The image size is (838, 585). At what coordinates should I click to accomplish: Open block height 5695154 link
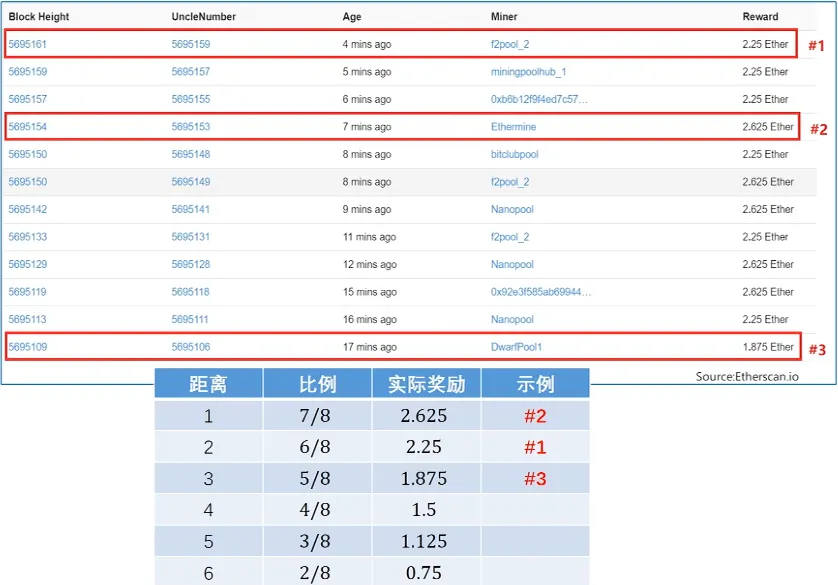tap(28, 127)
